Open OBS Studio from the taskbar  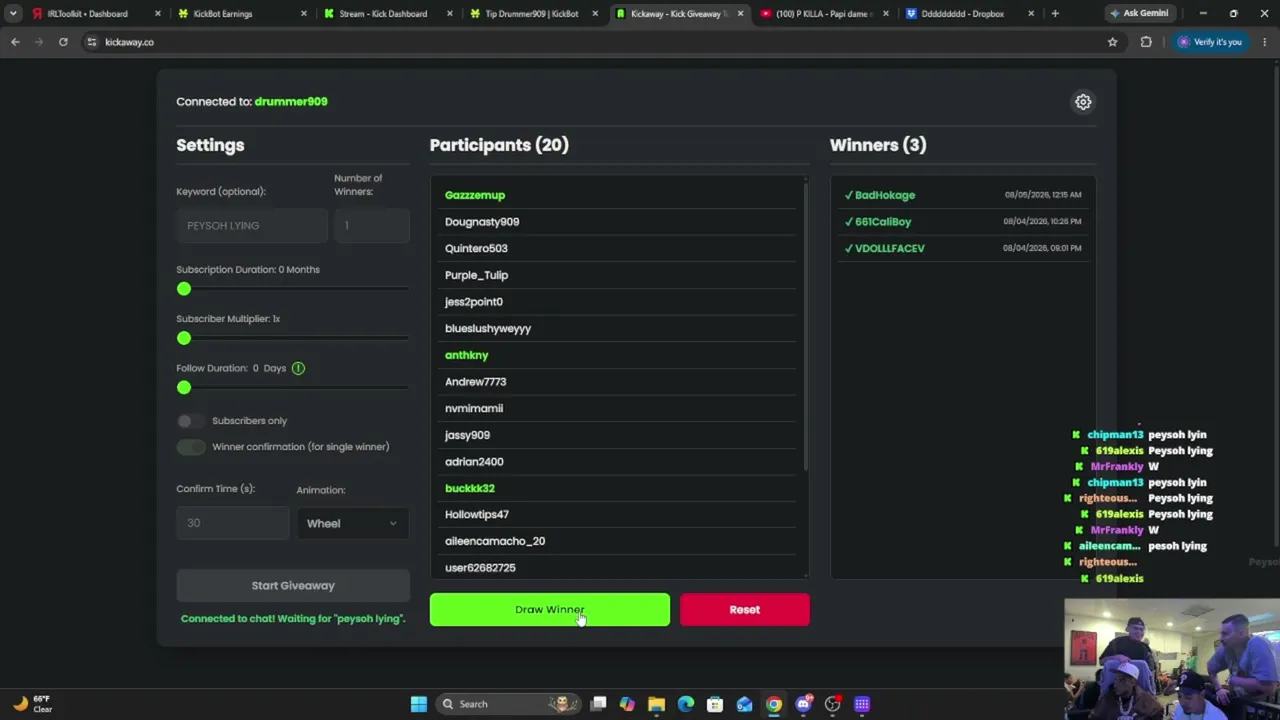coord(832,704)
